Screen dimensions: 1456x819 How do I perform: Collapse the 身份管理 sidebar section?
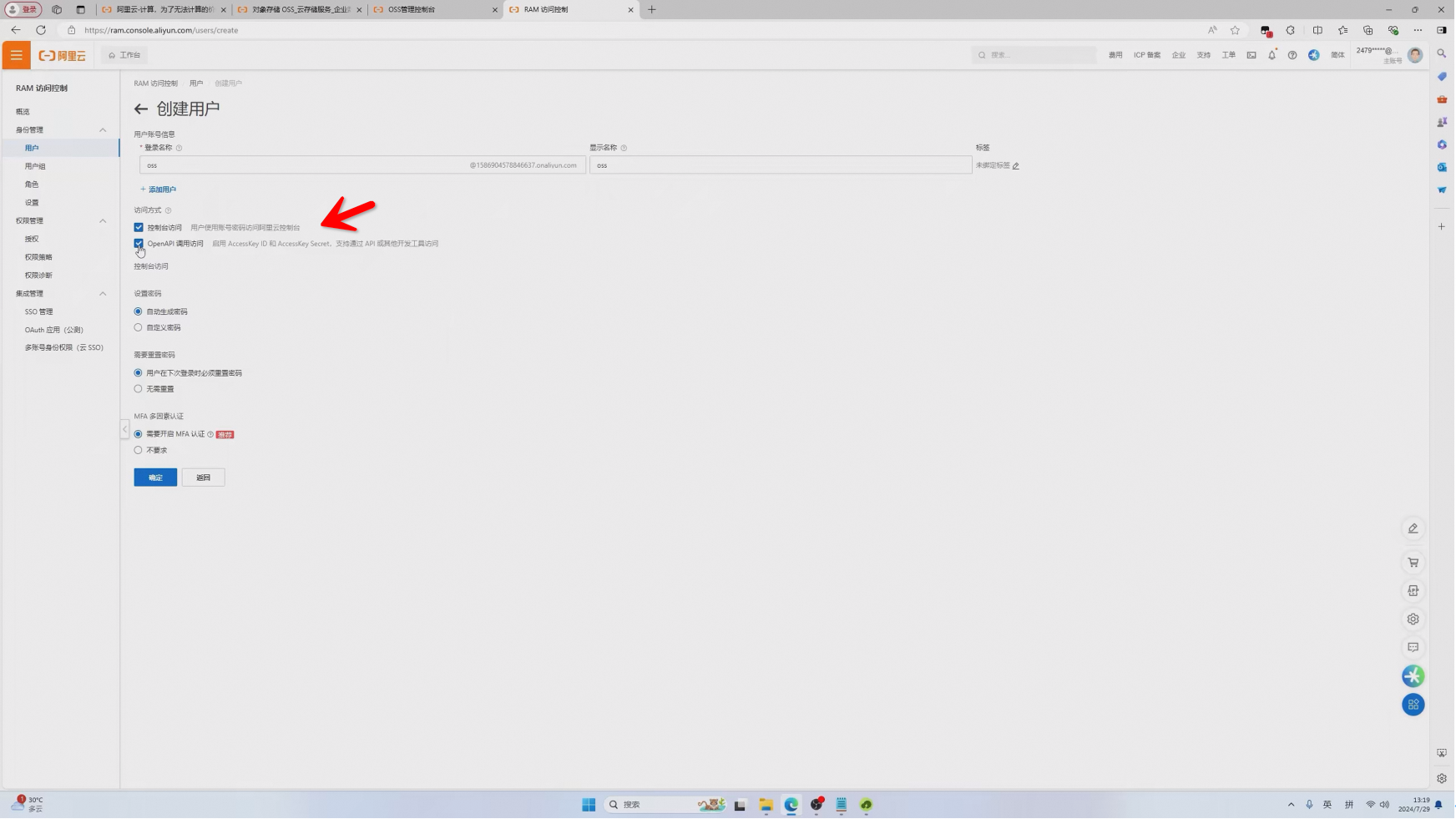coord(103,130)
